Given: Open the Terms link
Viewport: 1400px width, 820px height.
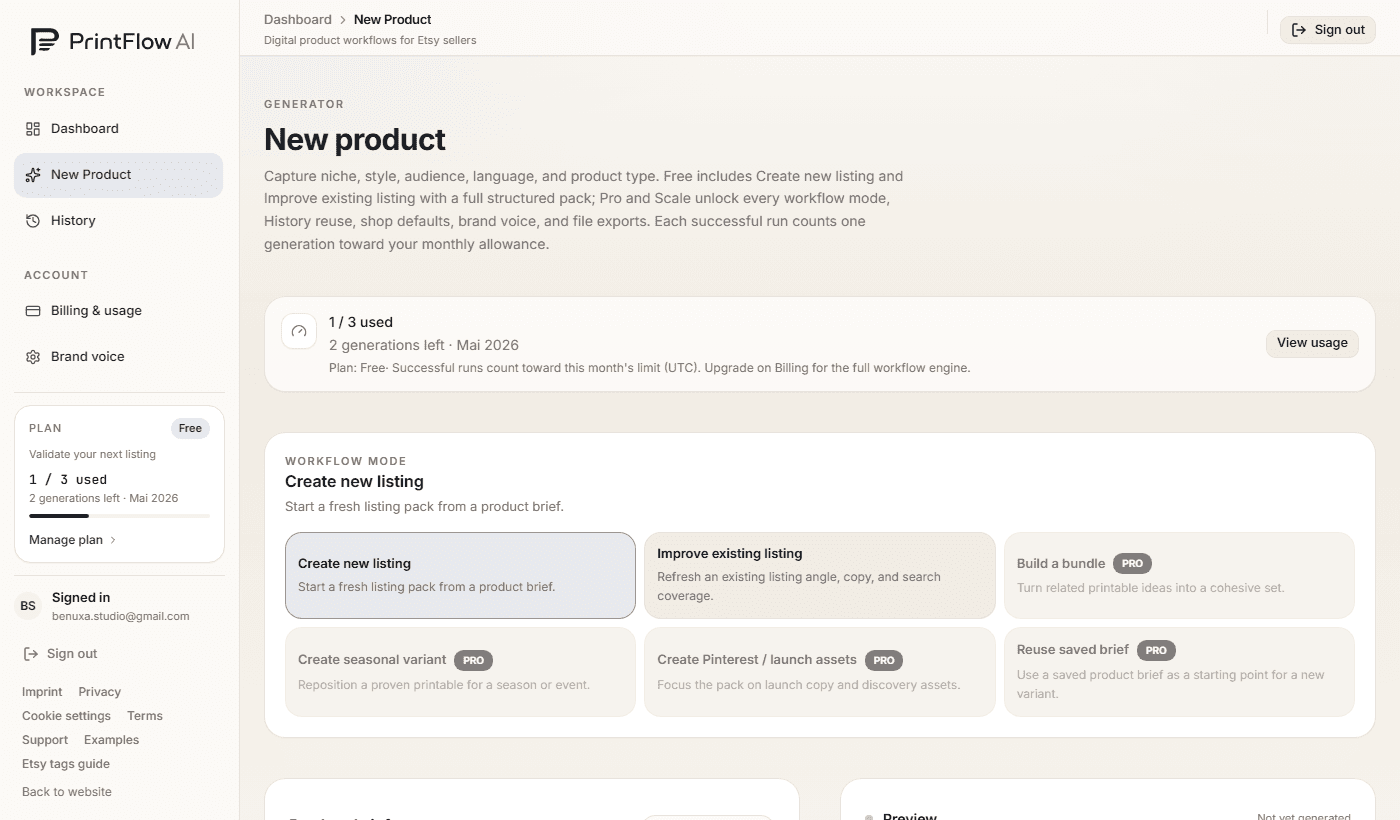Looking at the screenshot, I should tap(145, 716).
